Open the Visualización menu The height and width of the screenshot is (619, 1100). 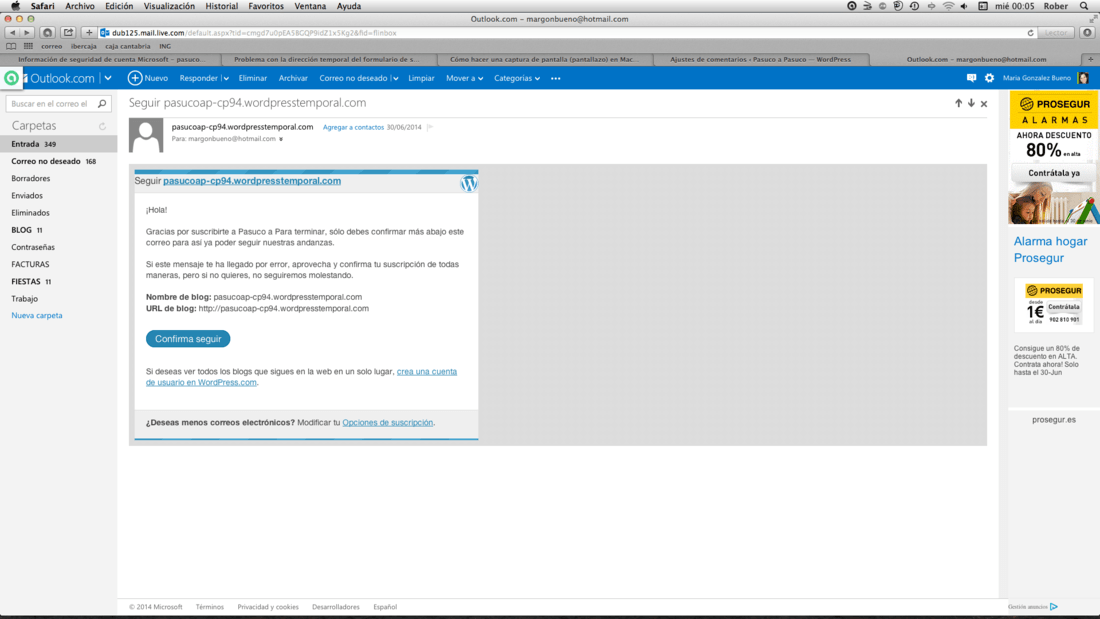[x=169, y=6]
